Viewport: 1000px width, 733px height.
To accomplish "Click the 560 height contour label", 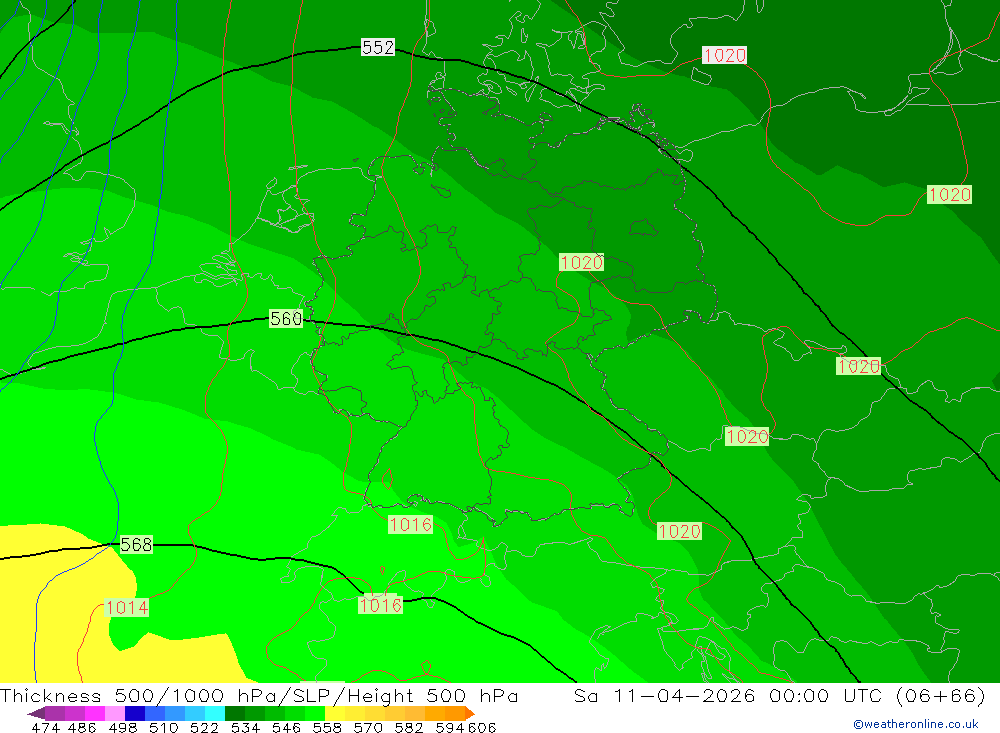I will 286,318.
